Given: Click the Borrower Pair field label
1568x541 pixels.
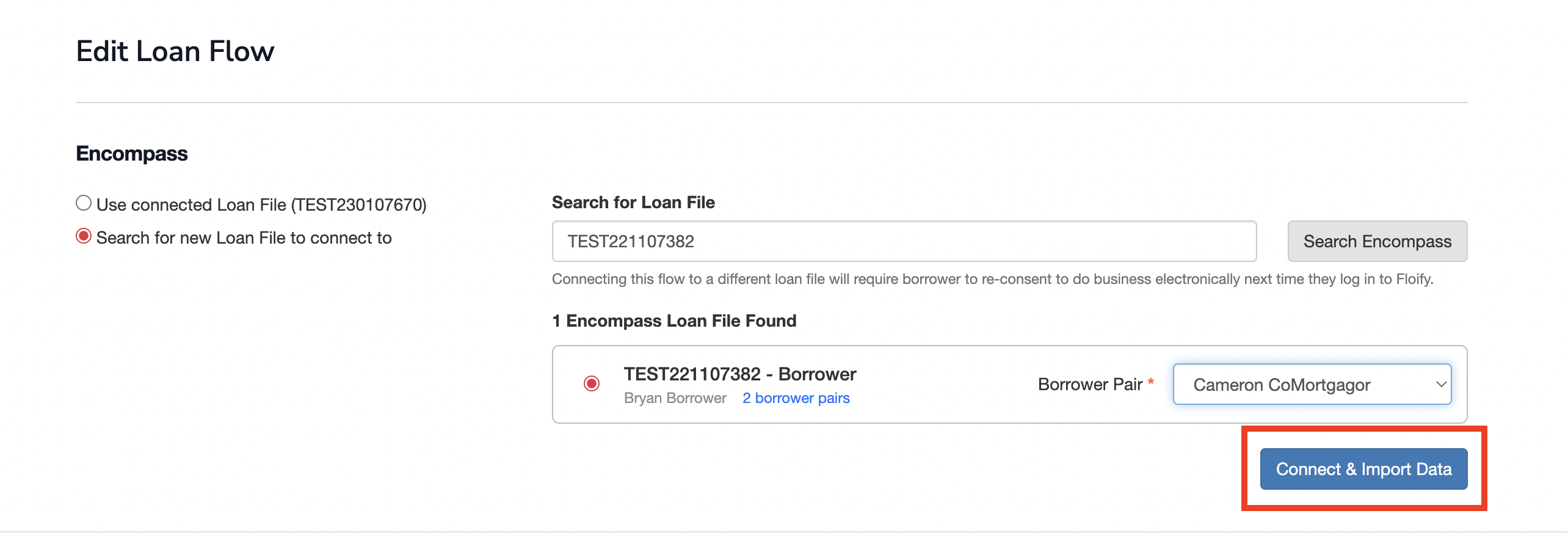Looking at the screenshot, I should coord(1090,385).
